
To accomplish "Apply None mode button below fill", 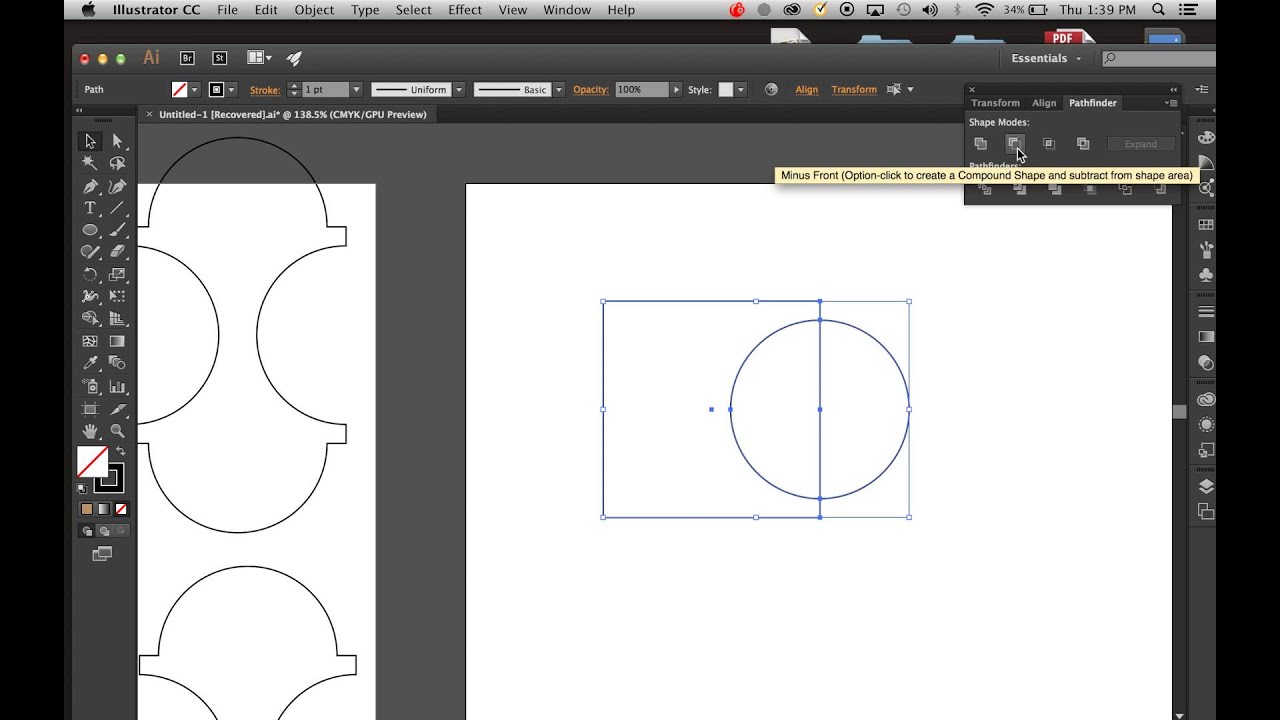I will click(x=121, y=508).
